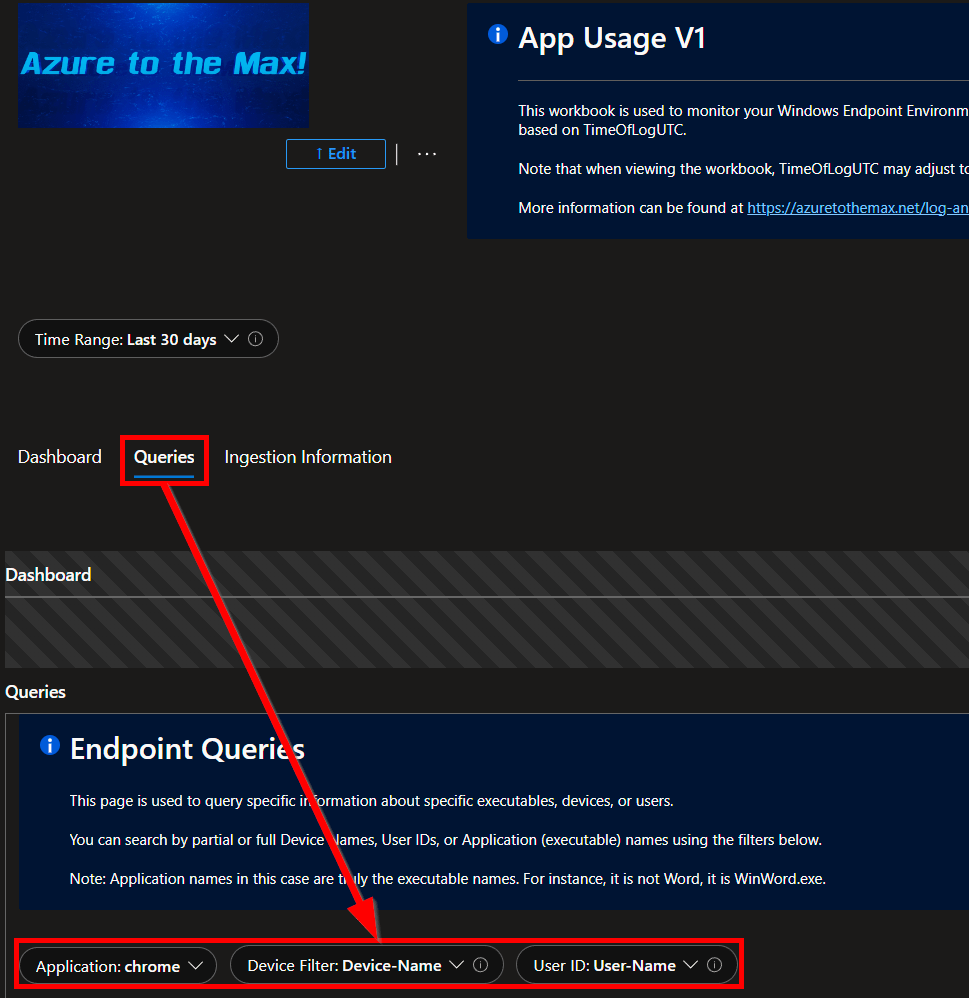Click the Time Range info icon
The width and height of the screenshot is (969, 998).
(x=255, y=339)
